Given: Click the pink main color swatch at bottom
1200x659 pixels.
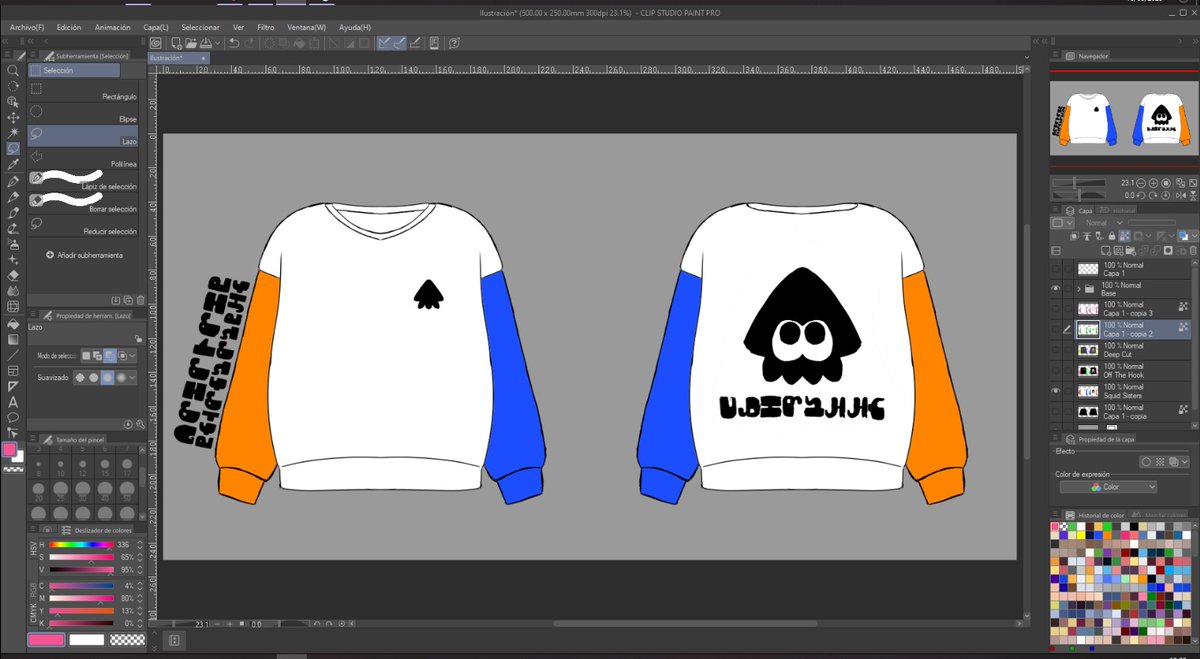Looking at the screenshot, I should pyautogui.click(x=45, y=640).
